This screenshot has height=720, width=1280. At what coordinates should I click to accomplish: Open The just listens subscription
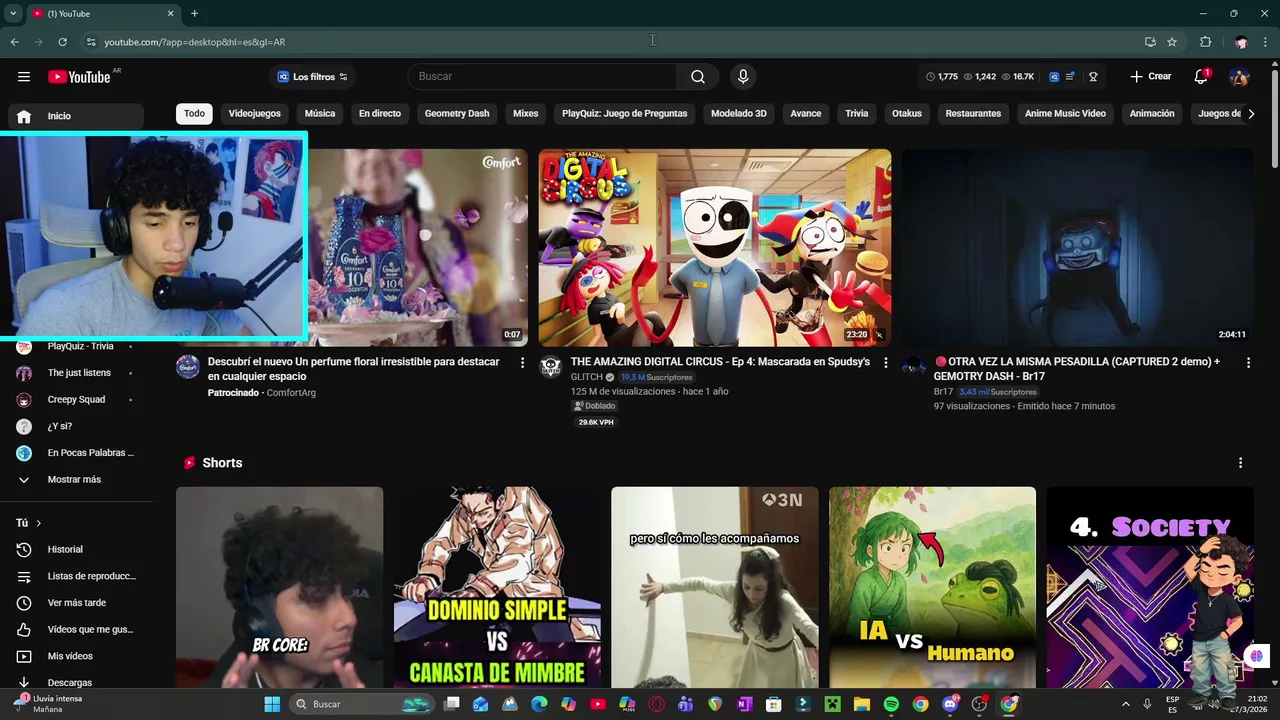pyautogui.click(x=78, y=373)
